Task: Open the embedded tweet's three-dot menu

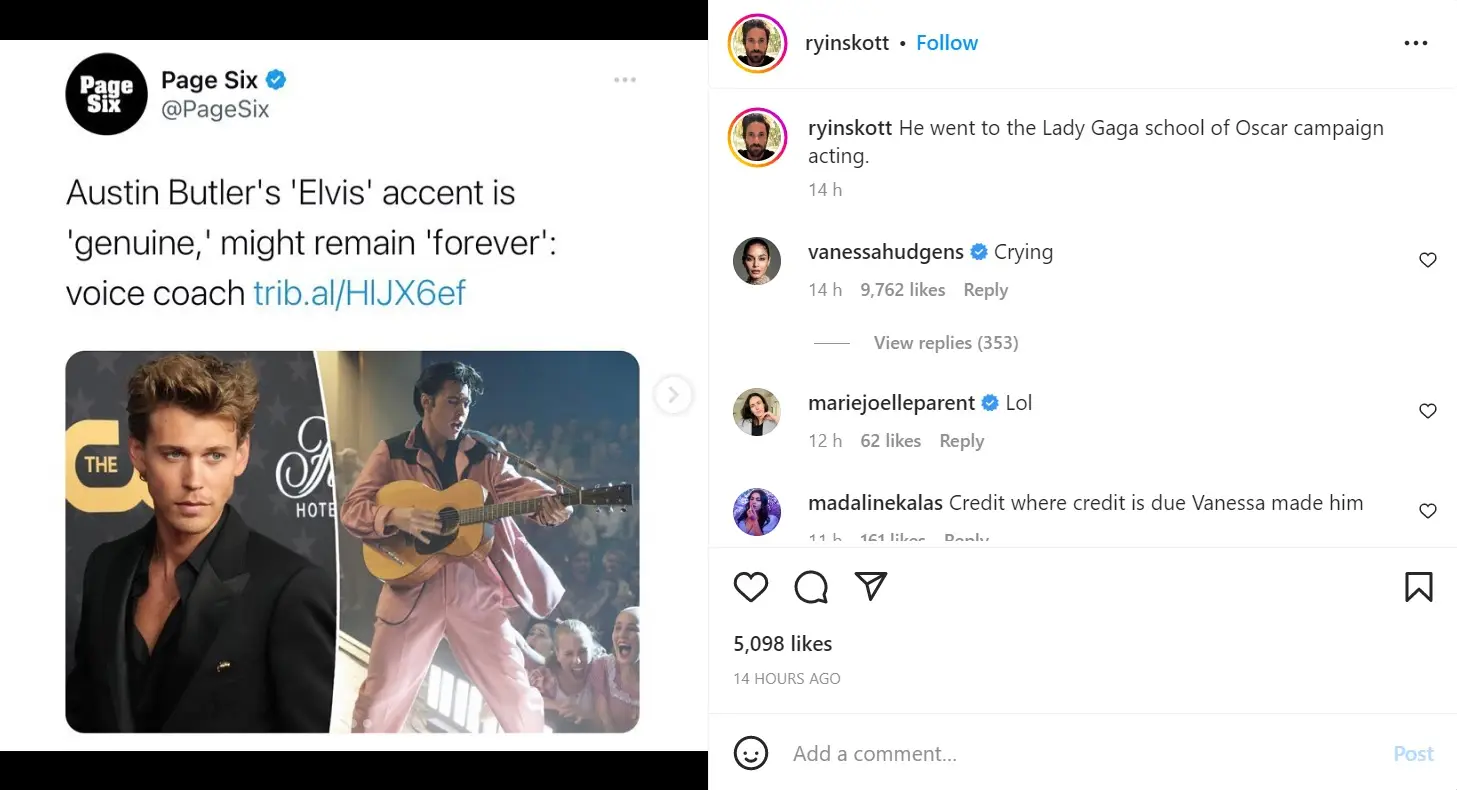Action: click(624, 79)
